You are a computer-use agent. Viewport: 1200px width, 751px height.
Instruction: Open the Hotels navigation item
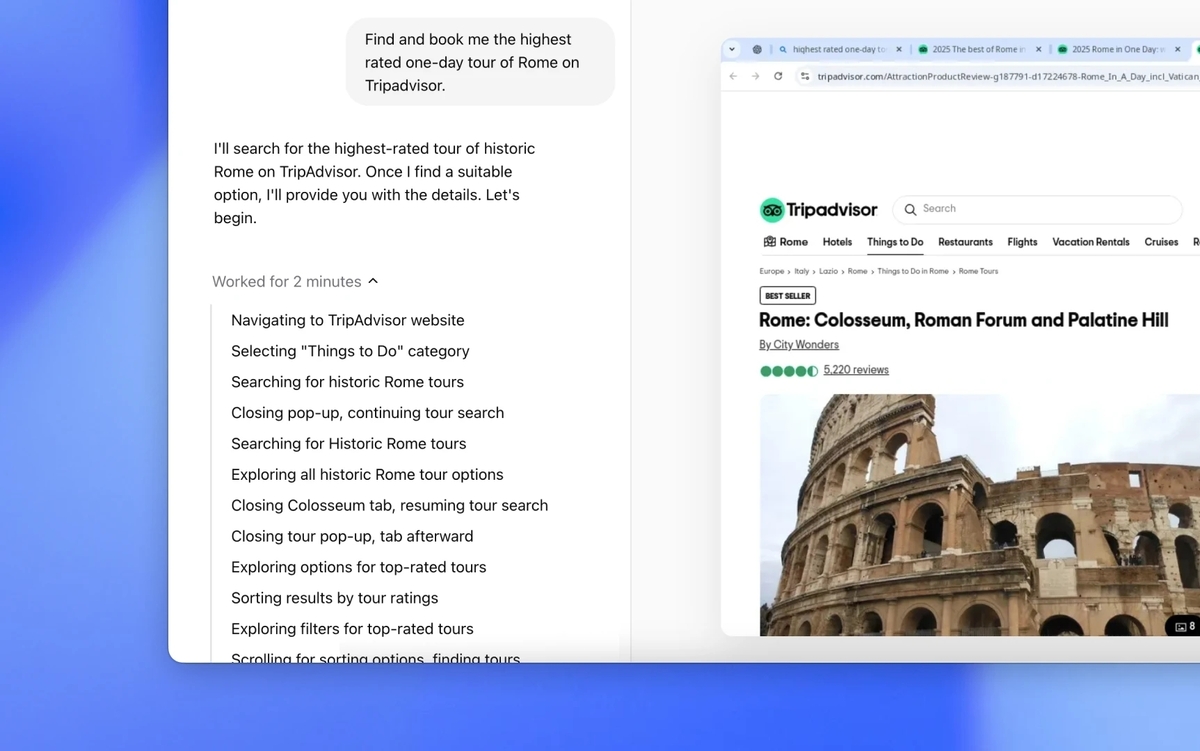pyautogui.click(x=837, y=242)
